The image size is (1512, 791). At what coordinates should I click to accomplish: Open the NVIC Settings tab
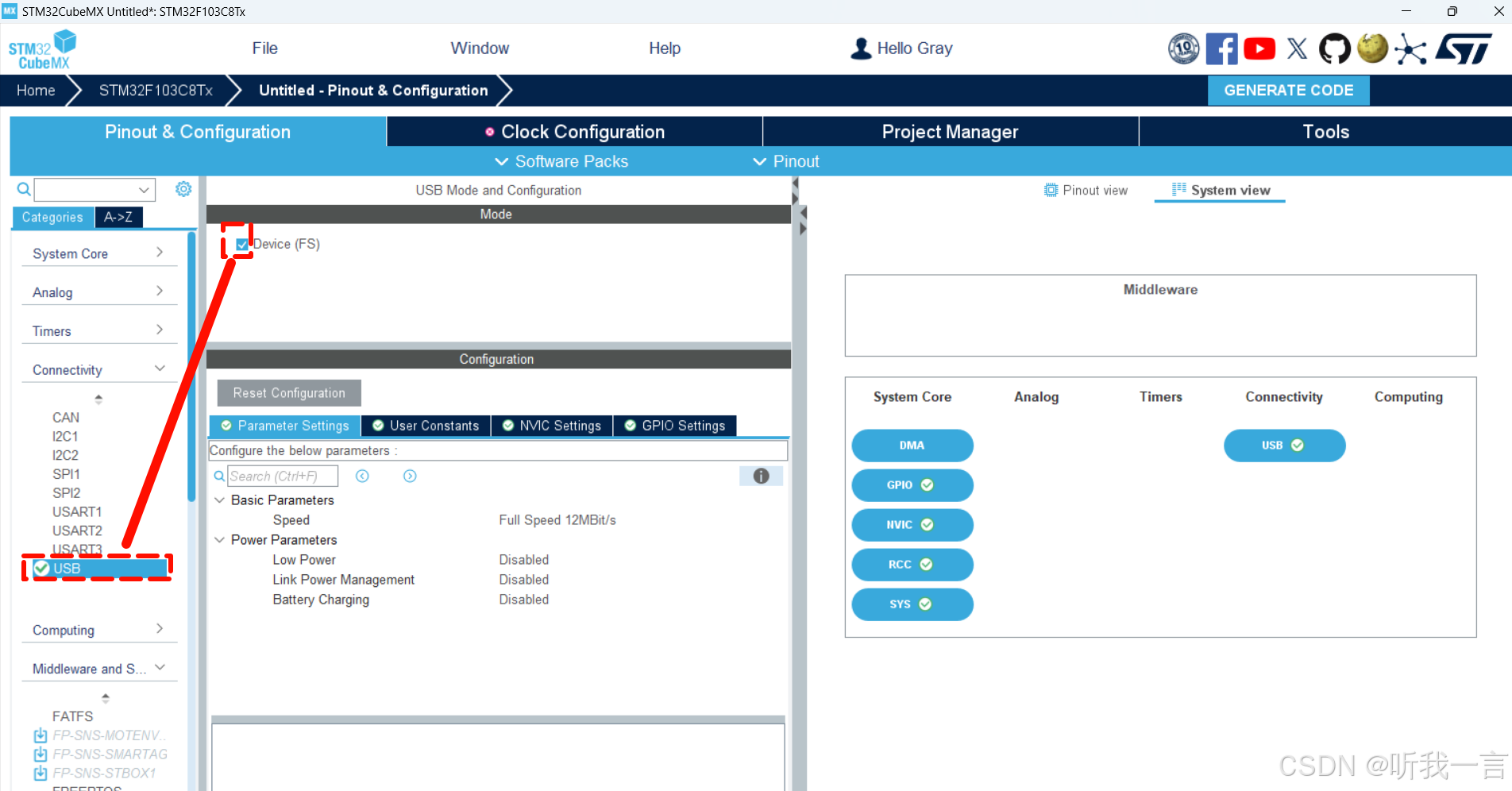(x=552, y=426)
